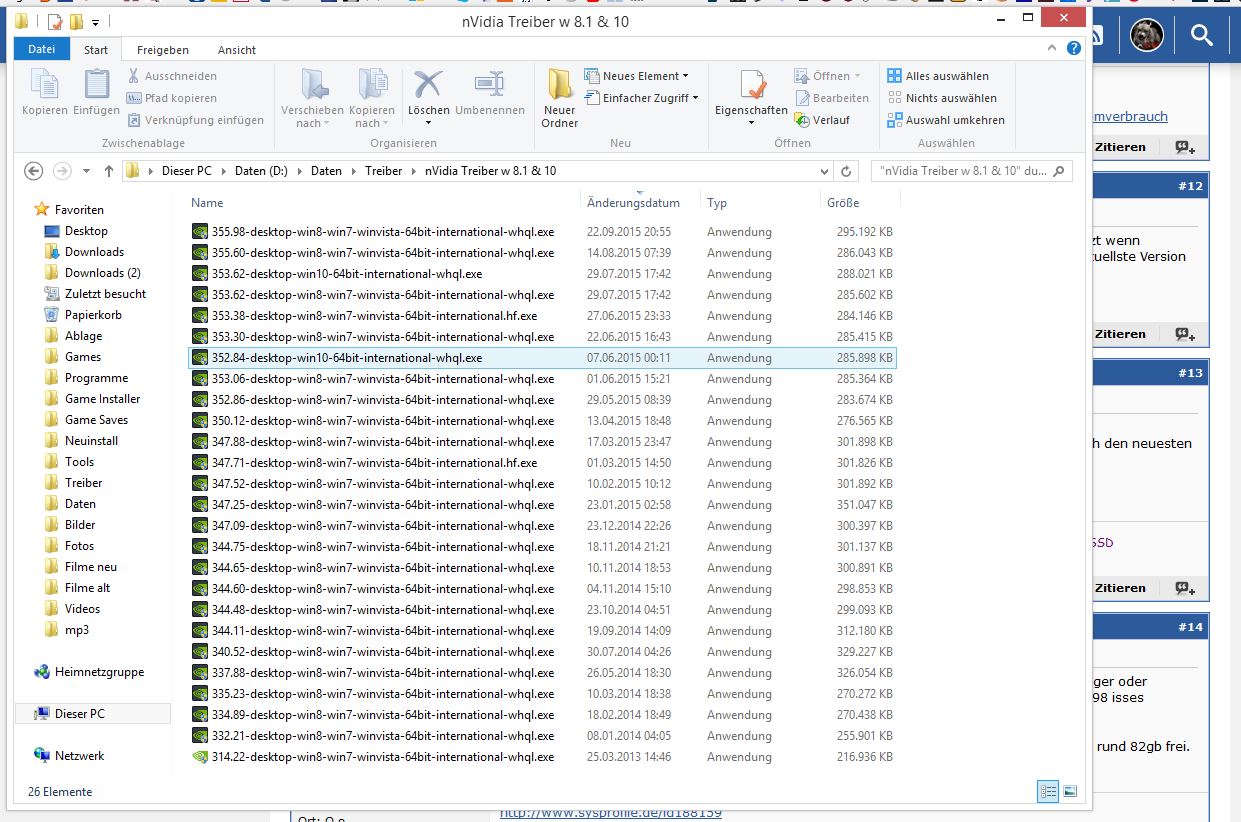Screen dimensions: 1241x822
Task: Select Desktop in Favoriten
Action: point(86,231)
